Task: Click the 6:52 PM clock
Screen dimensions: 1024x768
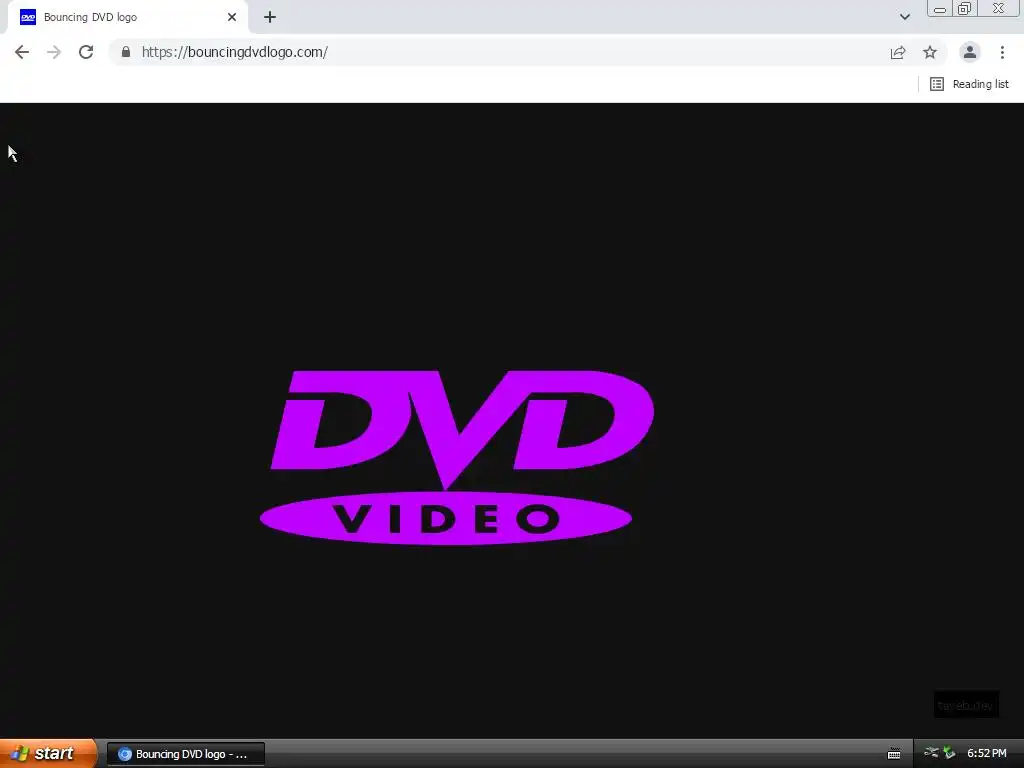Action: pos(987,754)
